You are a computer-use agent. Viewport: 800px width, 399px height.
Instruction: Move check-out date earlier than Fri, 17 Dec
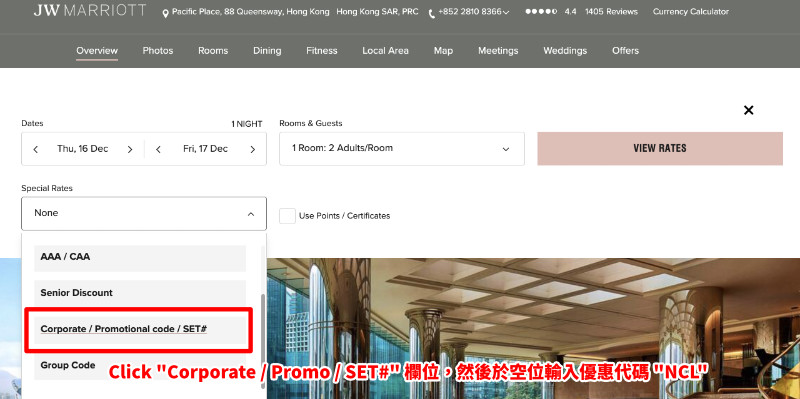(x=159, y=149)
